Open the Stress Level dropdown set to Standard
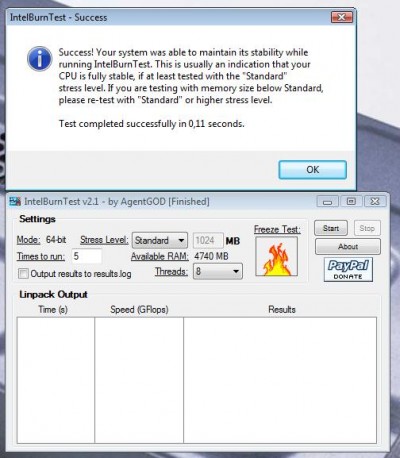Screen dimensions: 400x458 160,240
